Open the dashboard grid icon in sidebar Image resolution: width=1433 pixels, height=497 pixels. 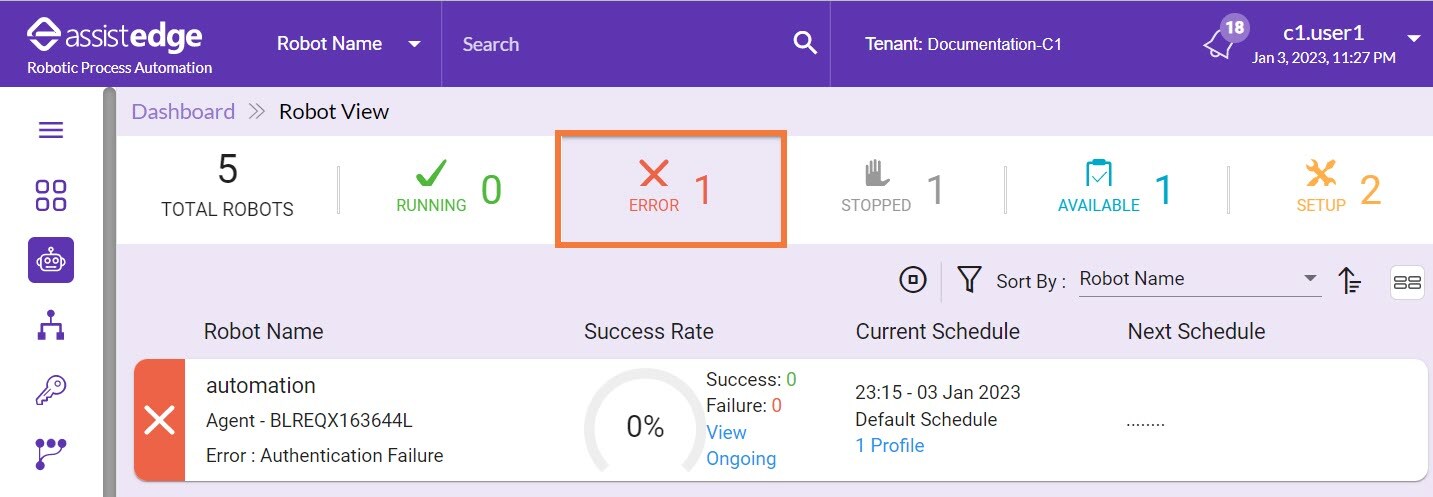click(x=51, y=196)
